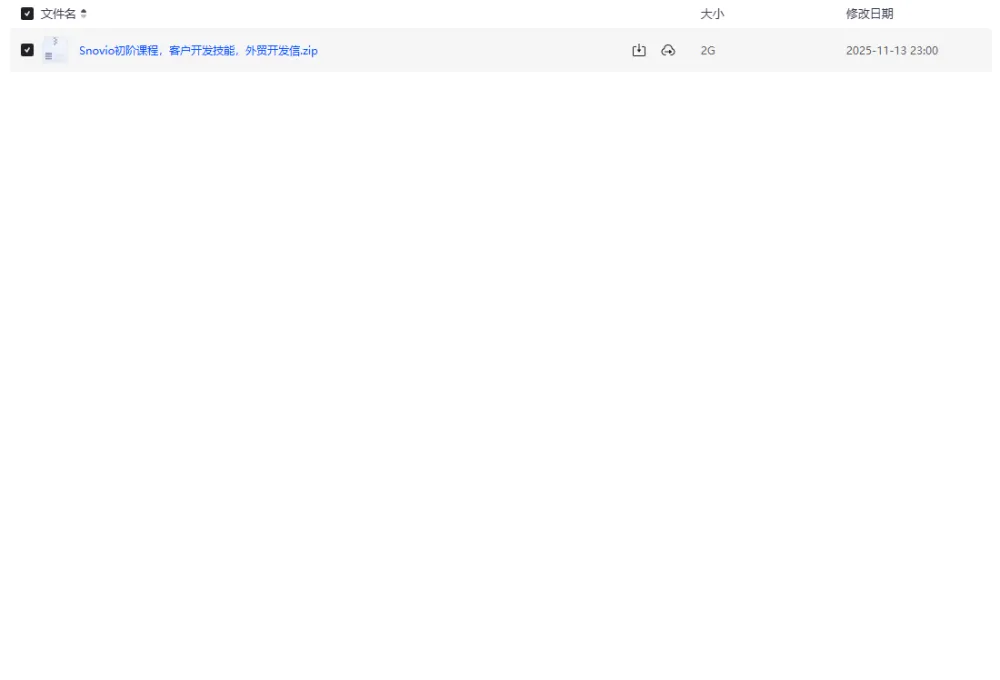The height and width of the screenshot is (680, 1000).
Task: Click the 大小 column header
Action: [711, 14]
